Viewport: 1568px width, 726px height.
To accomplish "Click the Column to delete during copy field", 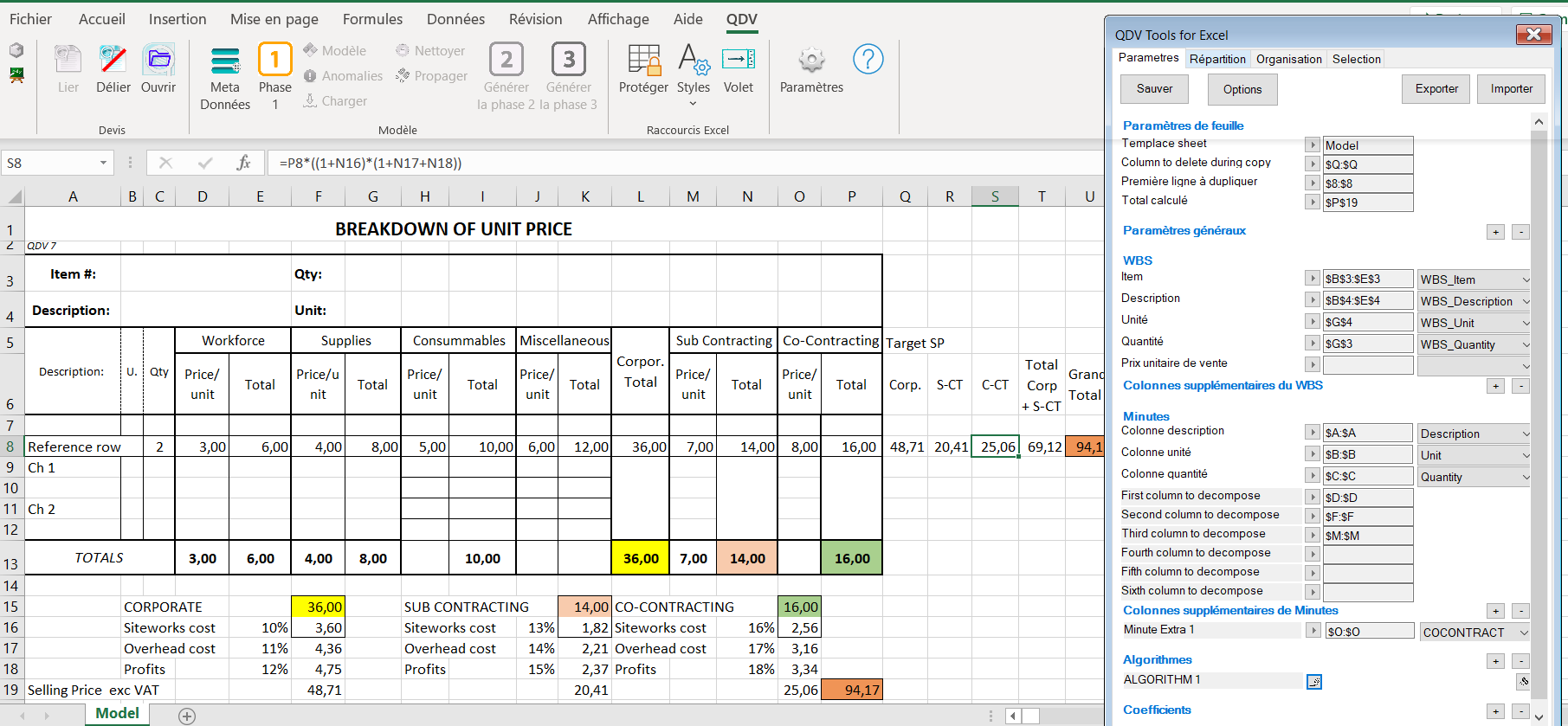I will tap(1368, 164).
